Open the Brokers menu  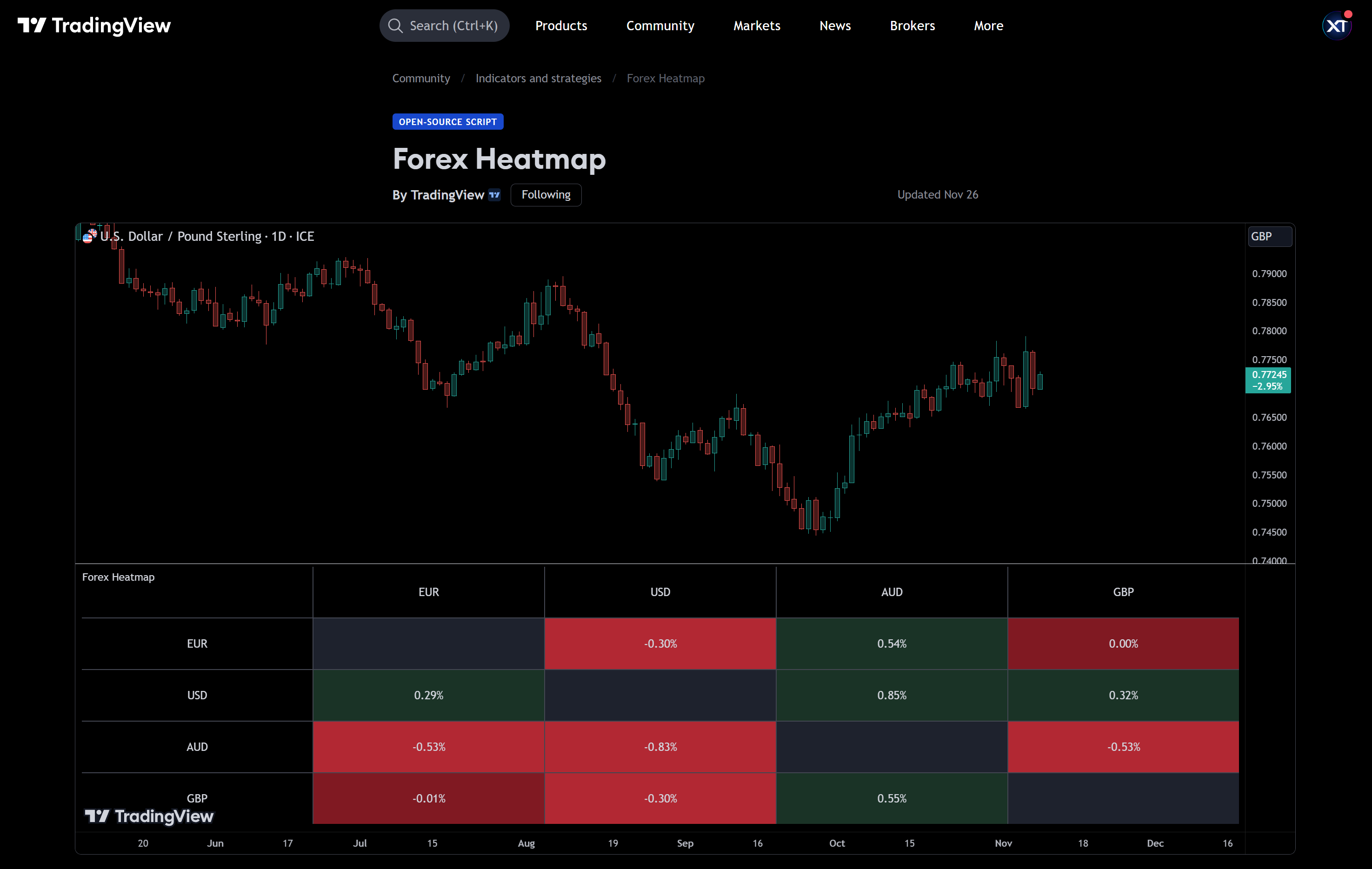pyautogui.click(x=912, y=25)
